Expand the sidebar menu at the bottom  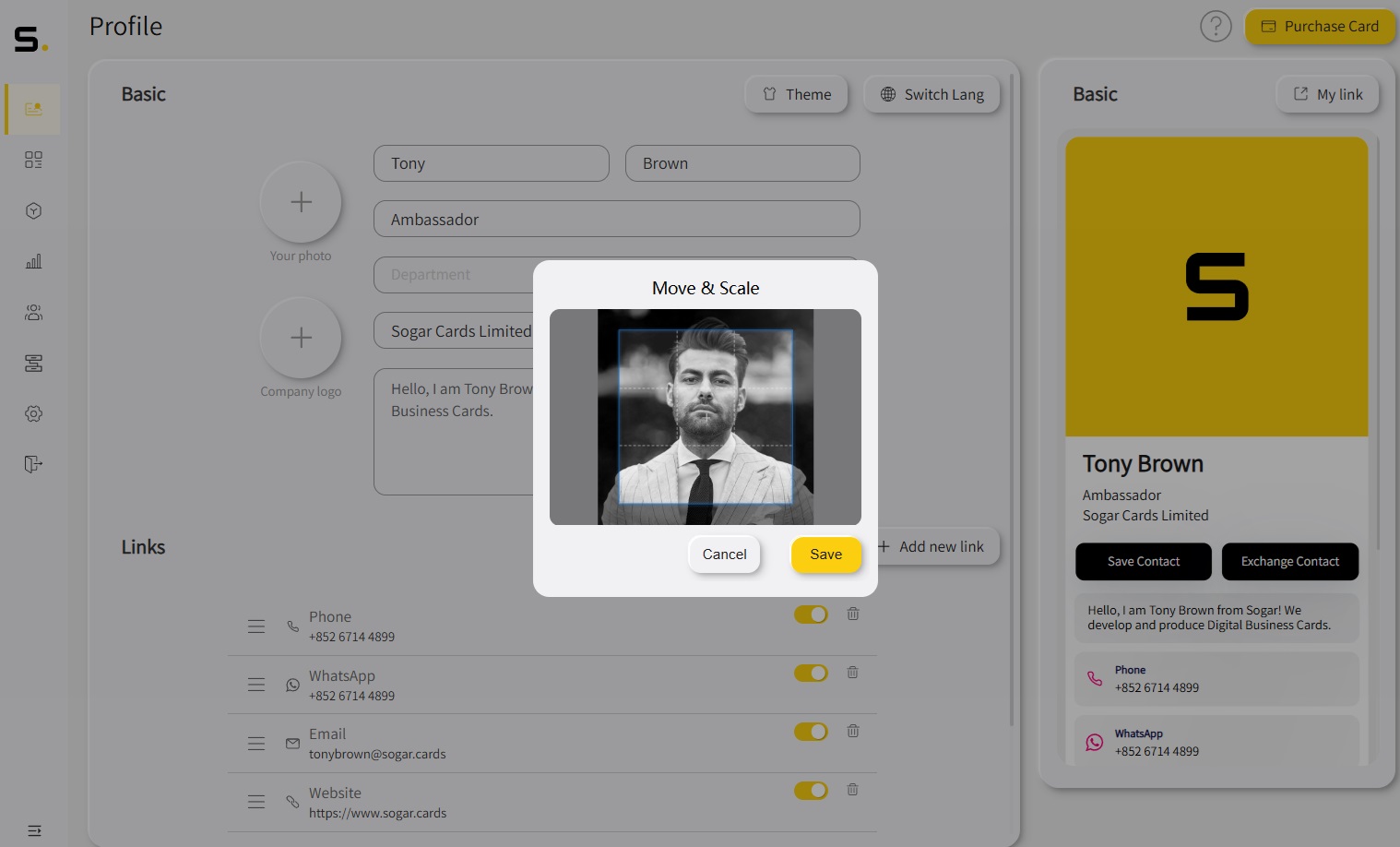34,830
